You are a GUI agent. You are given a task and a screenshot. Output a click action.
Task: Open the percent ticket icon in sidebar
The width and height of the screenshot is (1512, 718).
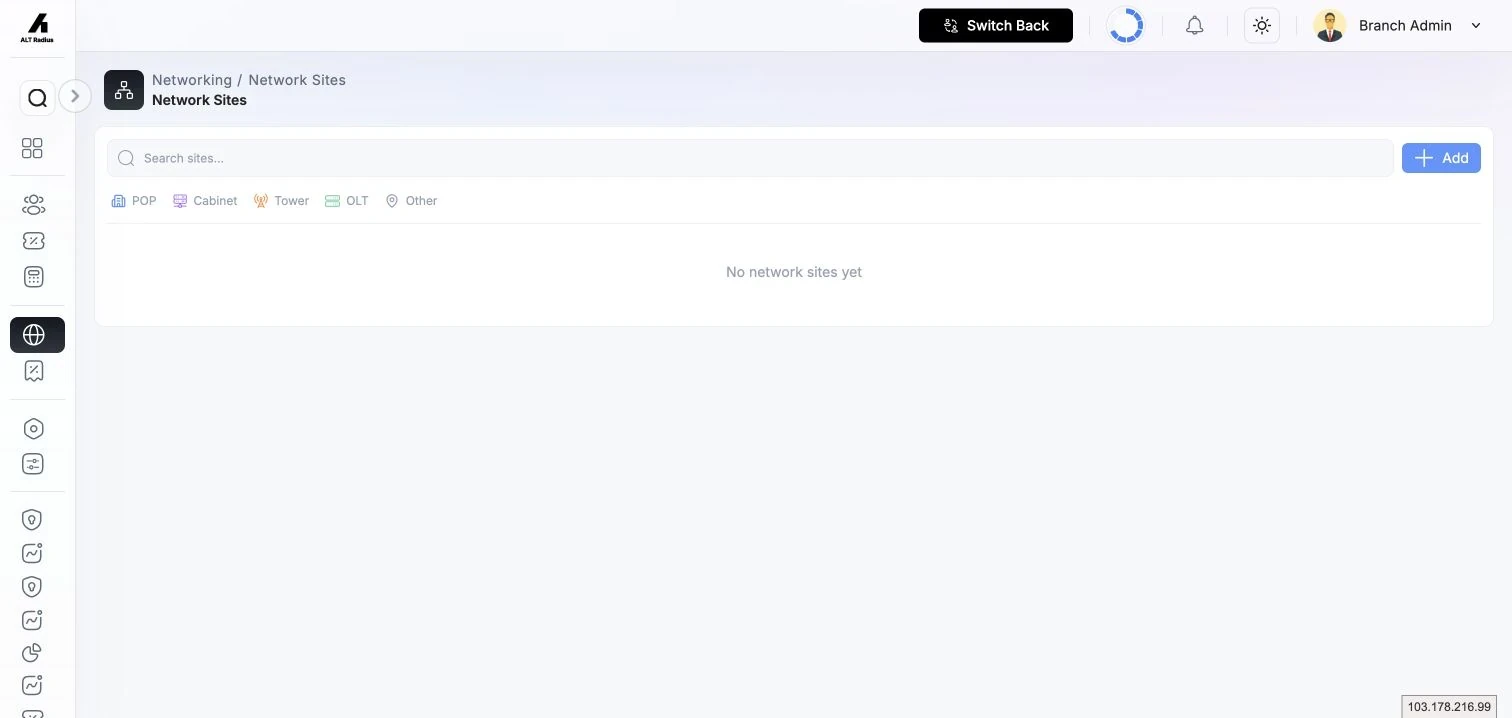[33, 241]
